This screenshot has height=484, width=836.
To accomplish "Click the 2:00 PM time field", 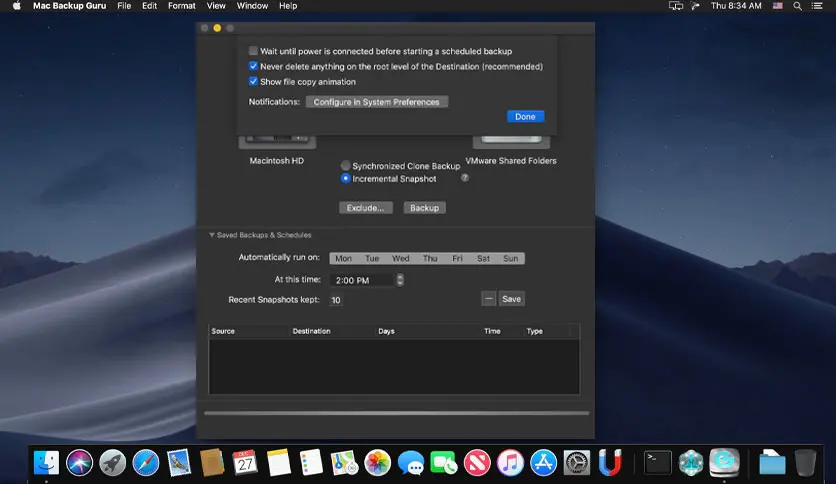I will (x=363, y=280).
